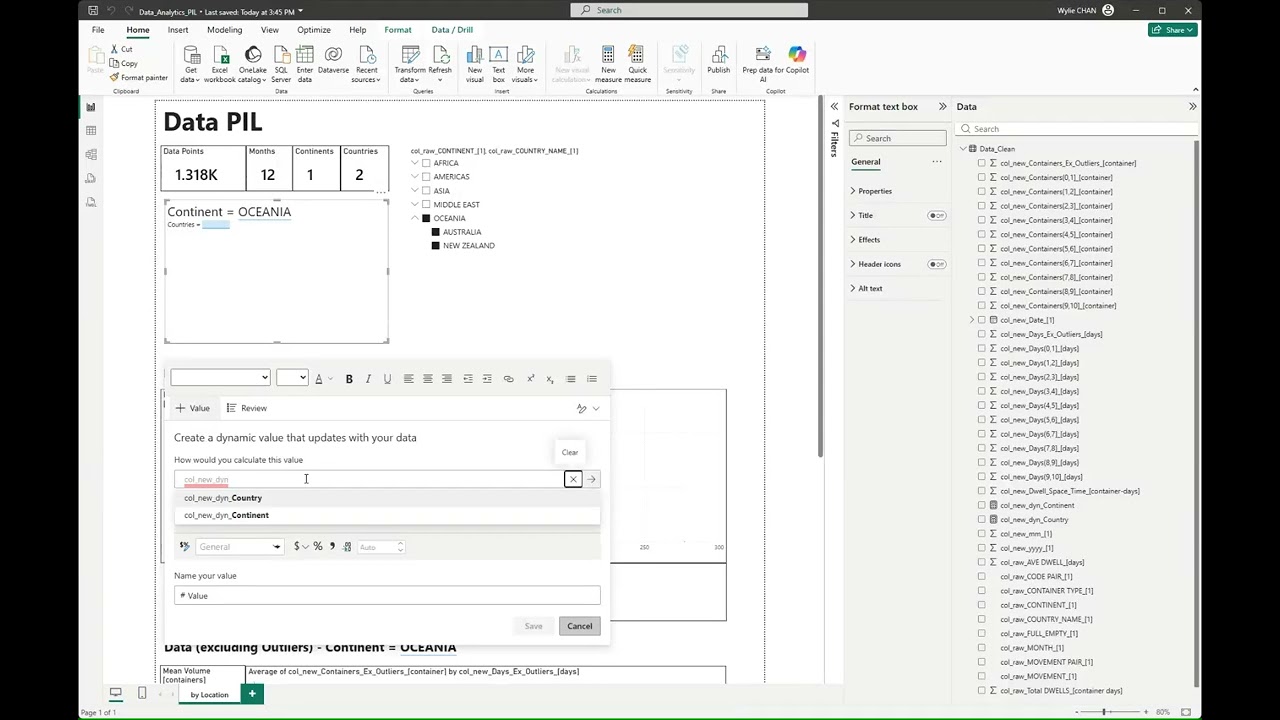
Task: Uncheck the AUSTRALIA slicer checkbox
Action: [x=435, y=232]
